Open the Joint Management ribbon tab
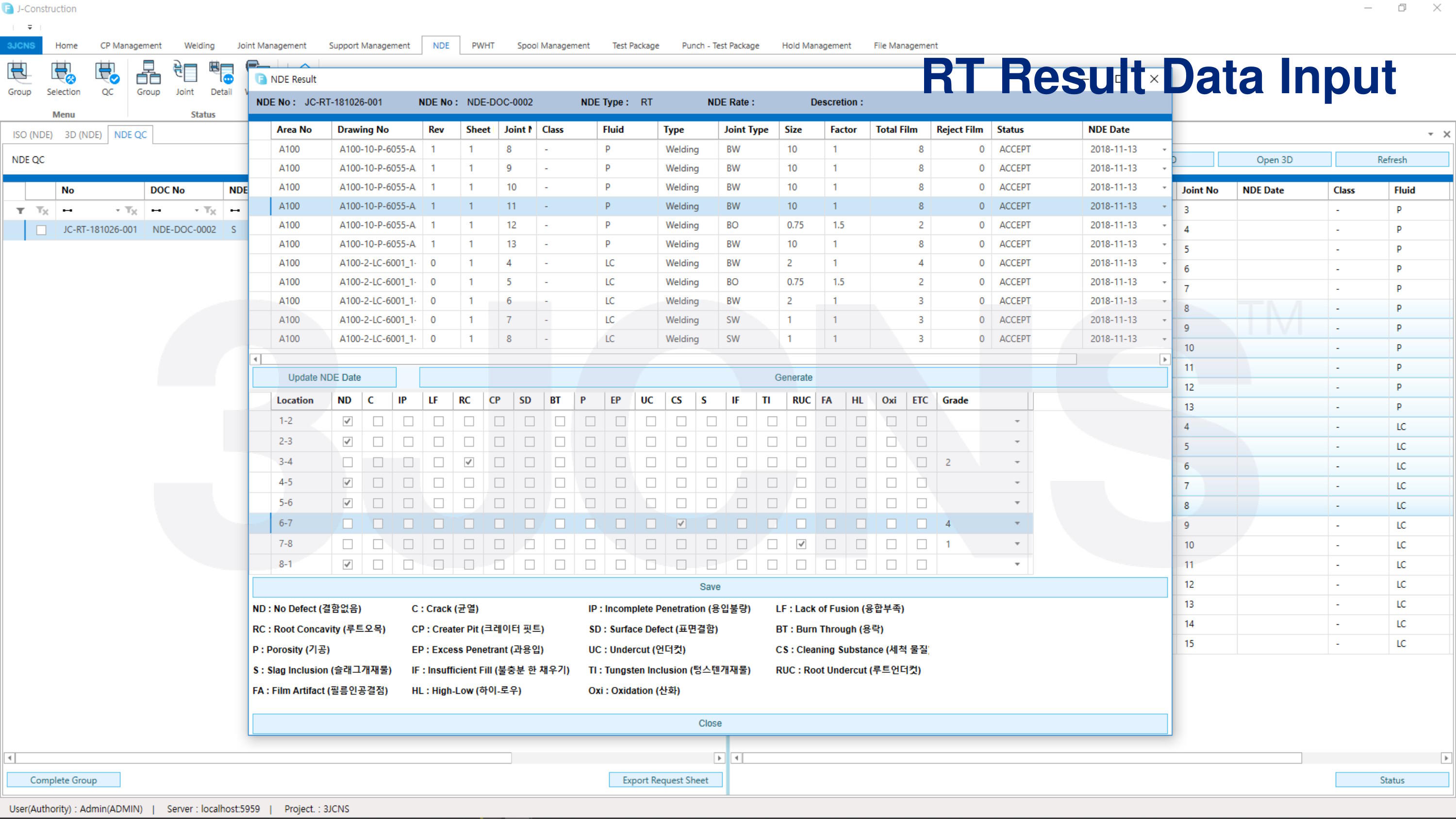The width and height of the screenshot is (1456, 819). [271, 45]
